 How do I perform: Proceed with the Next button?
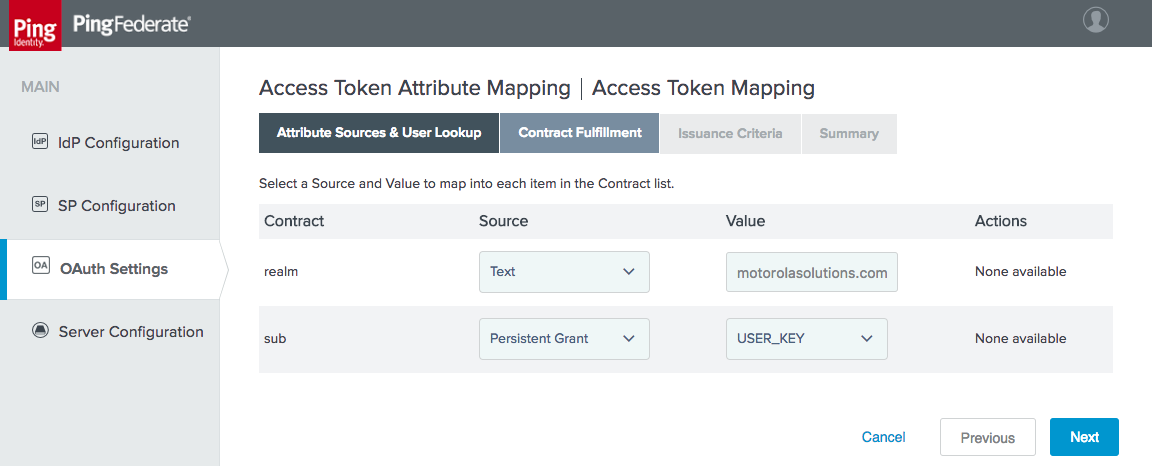1084,437
